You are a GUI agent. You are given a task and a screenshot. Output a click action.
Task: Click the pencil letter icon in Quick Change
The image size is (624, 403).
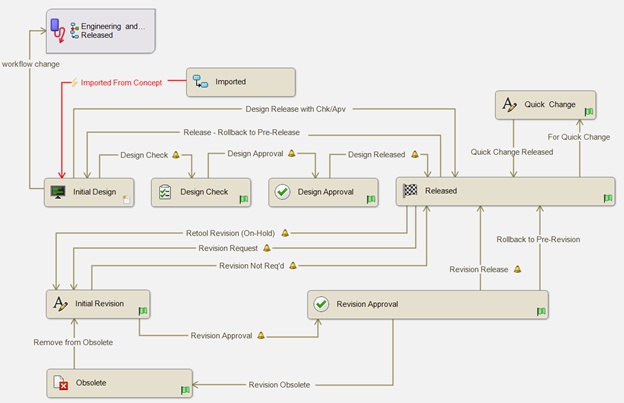(509, 105)
